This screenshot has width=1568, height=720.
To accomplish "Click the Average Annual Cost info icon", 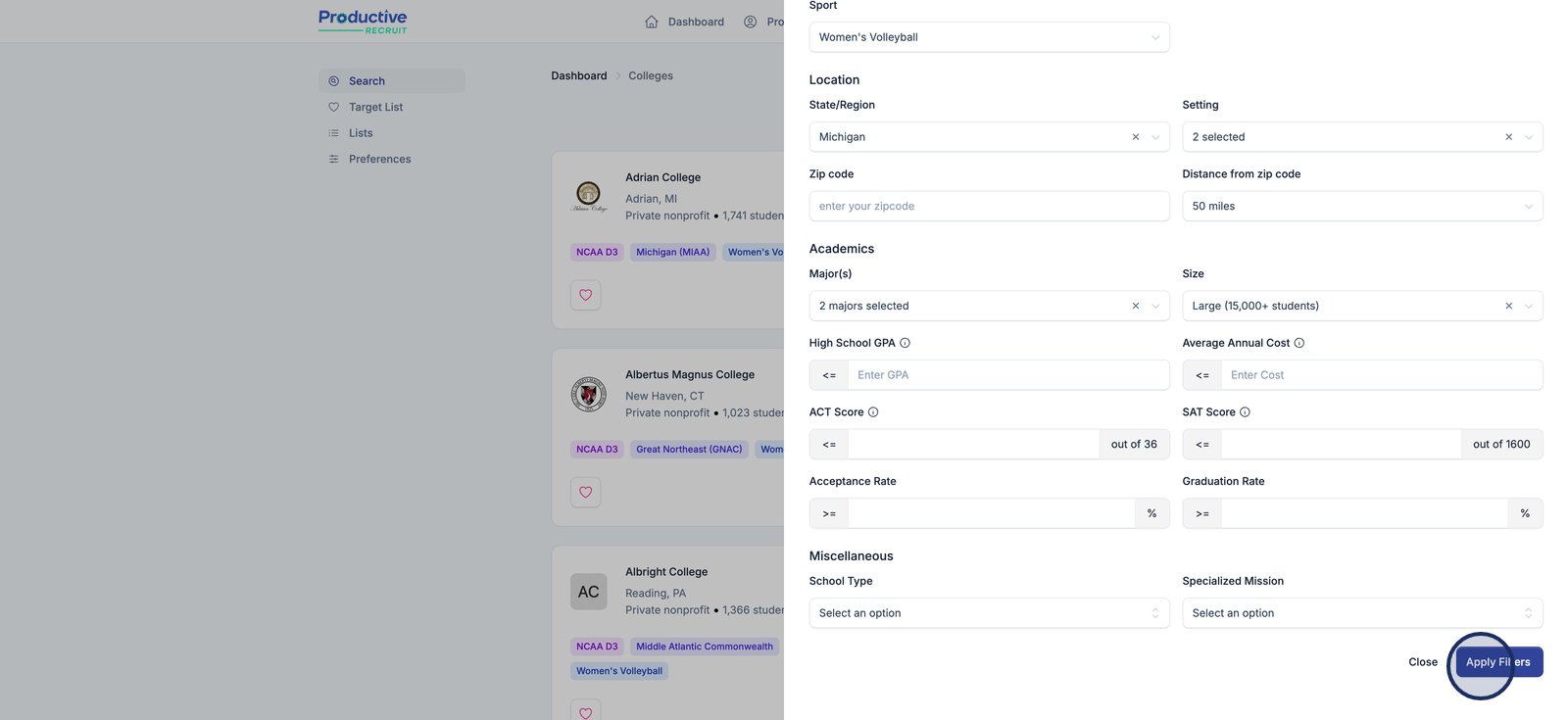I will coord(1298,343).
